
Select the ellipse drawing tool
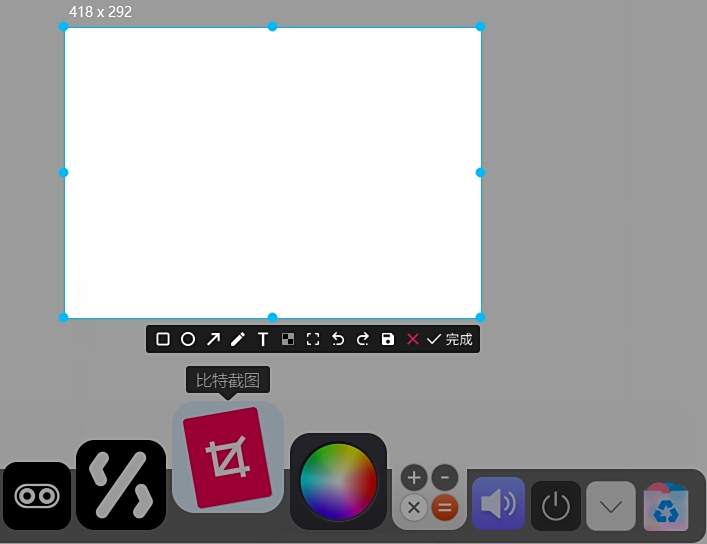tap(188, 339)
